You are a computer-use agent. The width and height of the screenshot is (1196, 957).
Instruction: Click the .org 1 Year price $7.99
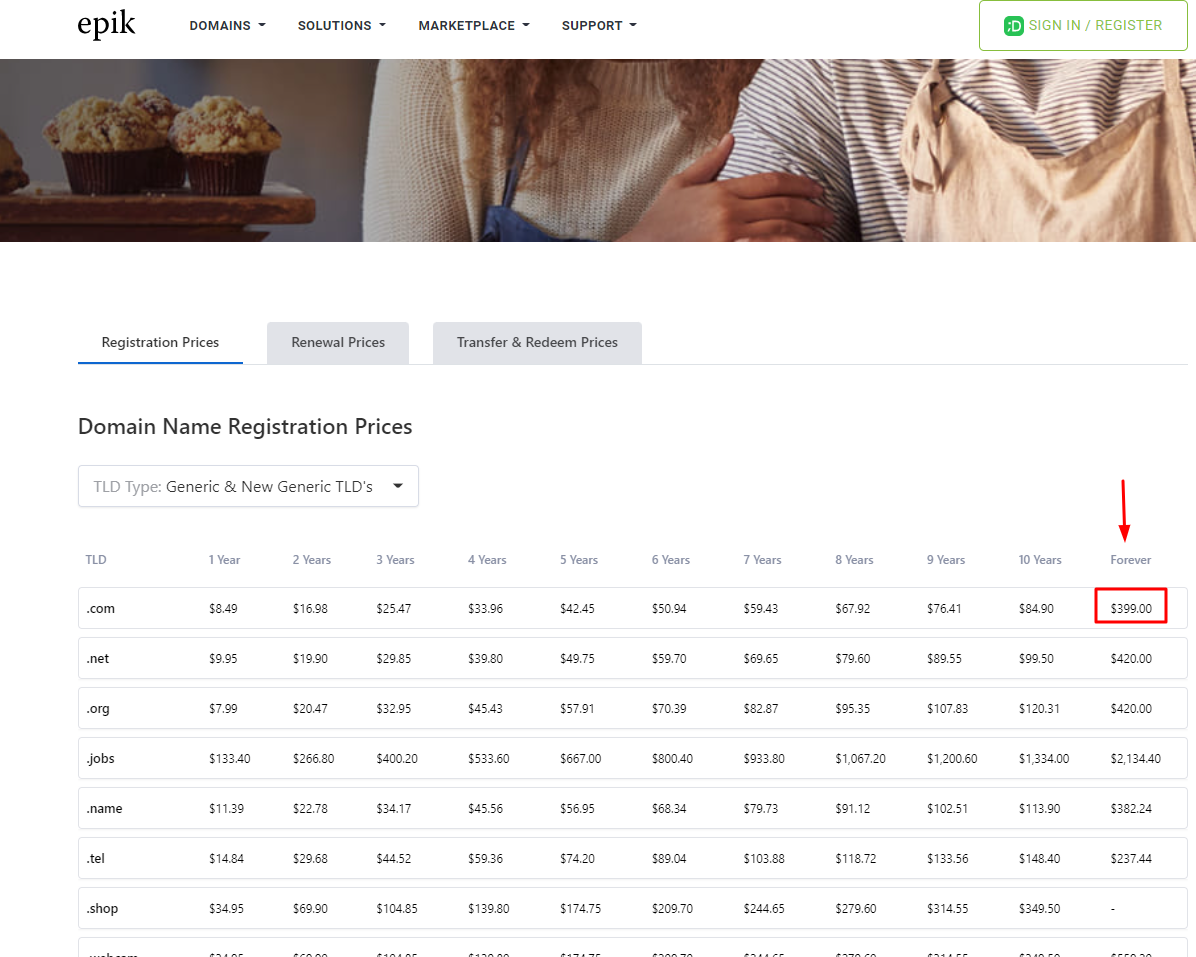point(224,708)
